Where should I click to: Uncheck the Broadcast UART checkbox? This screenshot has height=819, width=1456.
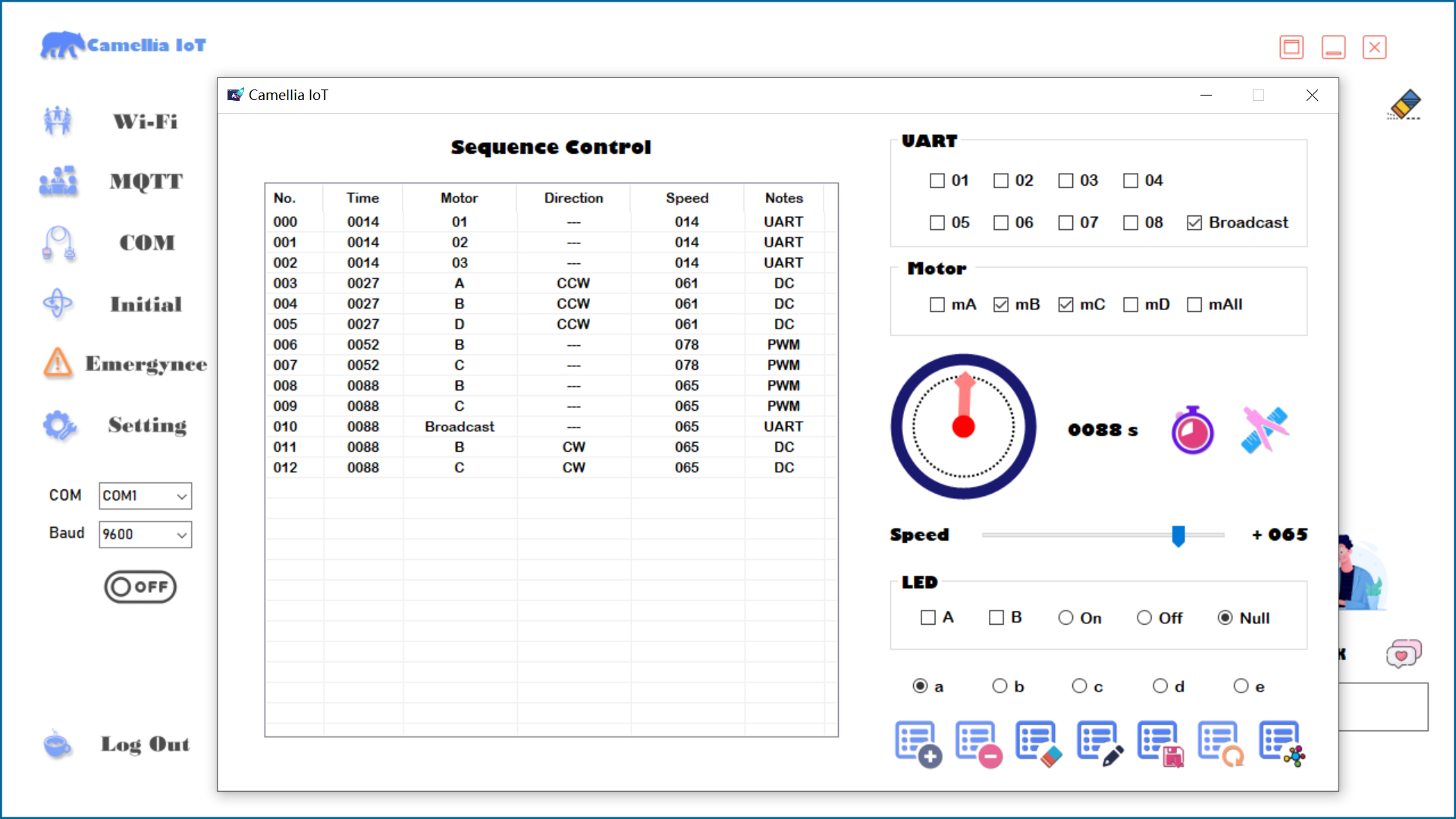[x=1194, y=223]
